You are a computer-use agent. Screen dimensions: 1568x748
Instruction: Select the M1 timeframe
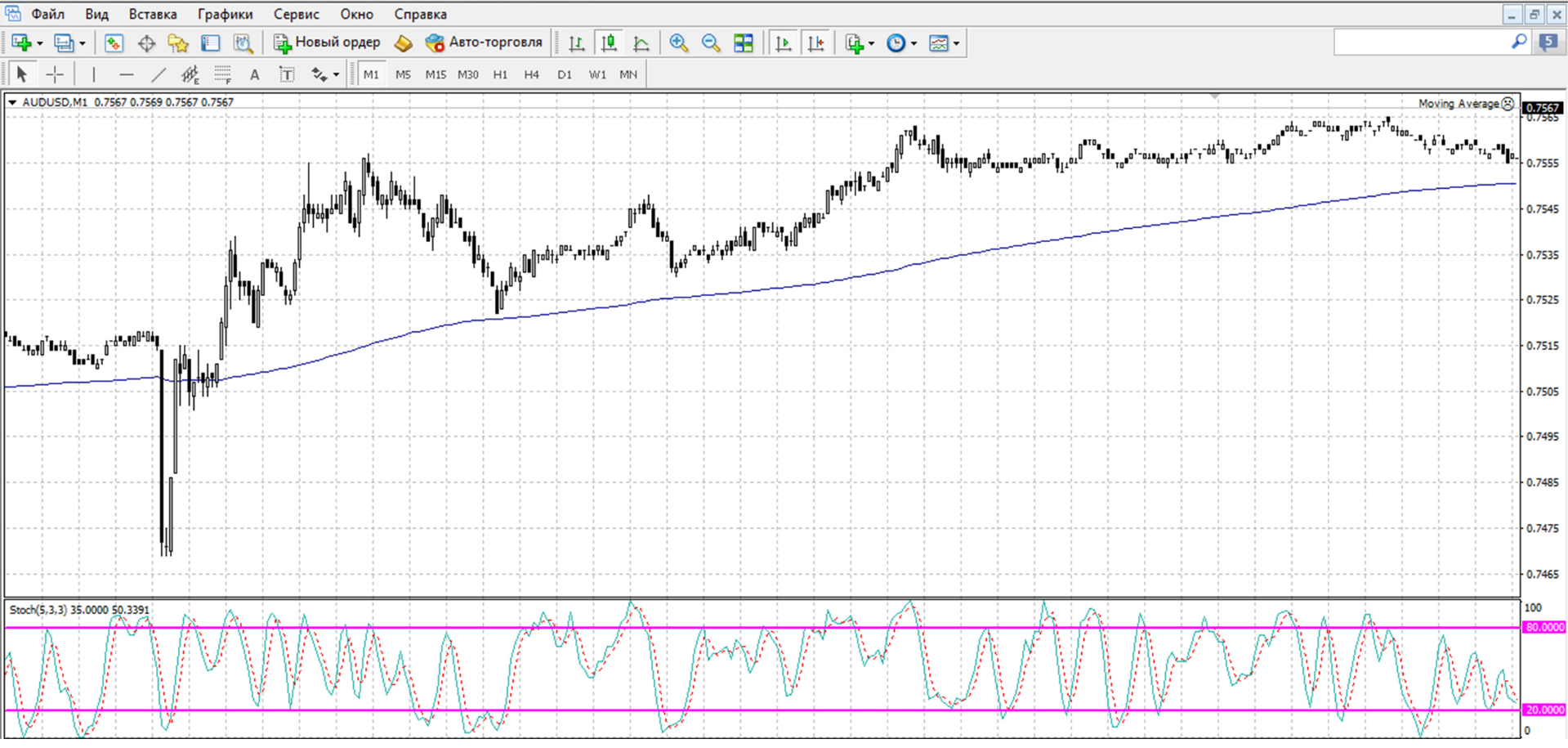tap(371, 74)
